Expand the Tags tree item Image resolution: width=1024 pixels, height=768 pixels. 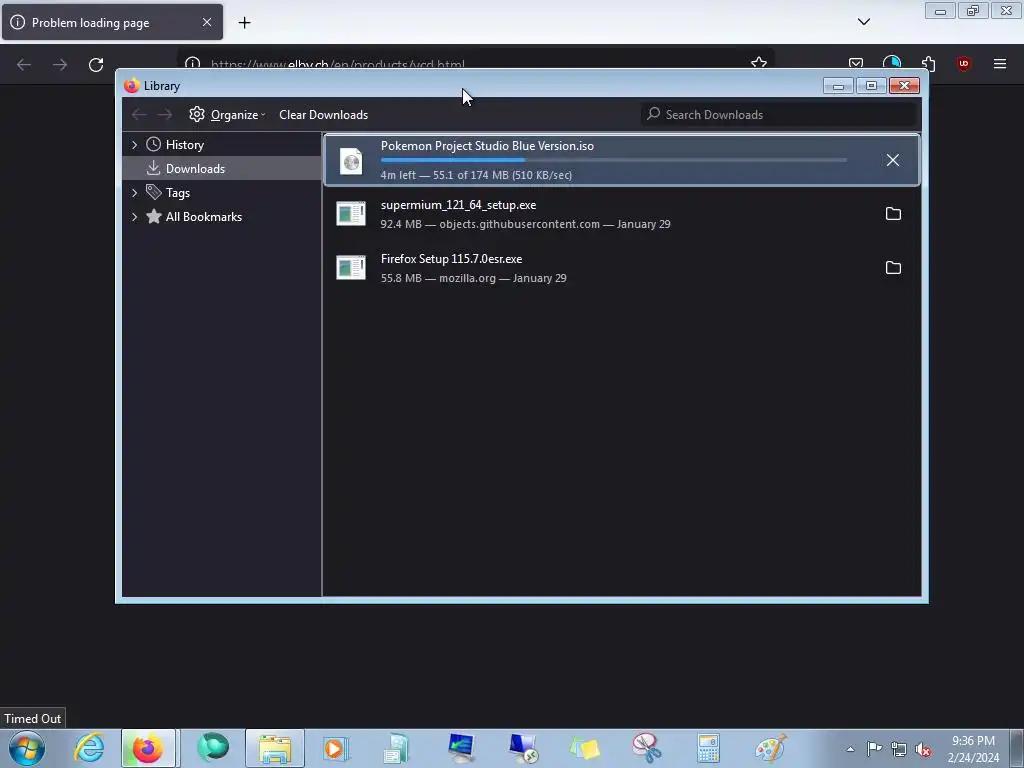[x=135, y=193]
